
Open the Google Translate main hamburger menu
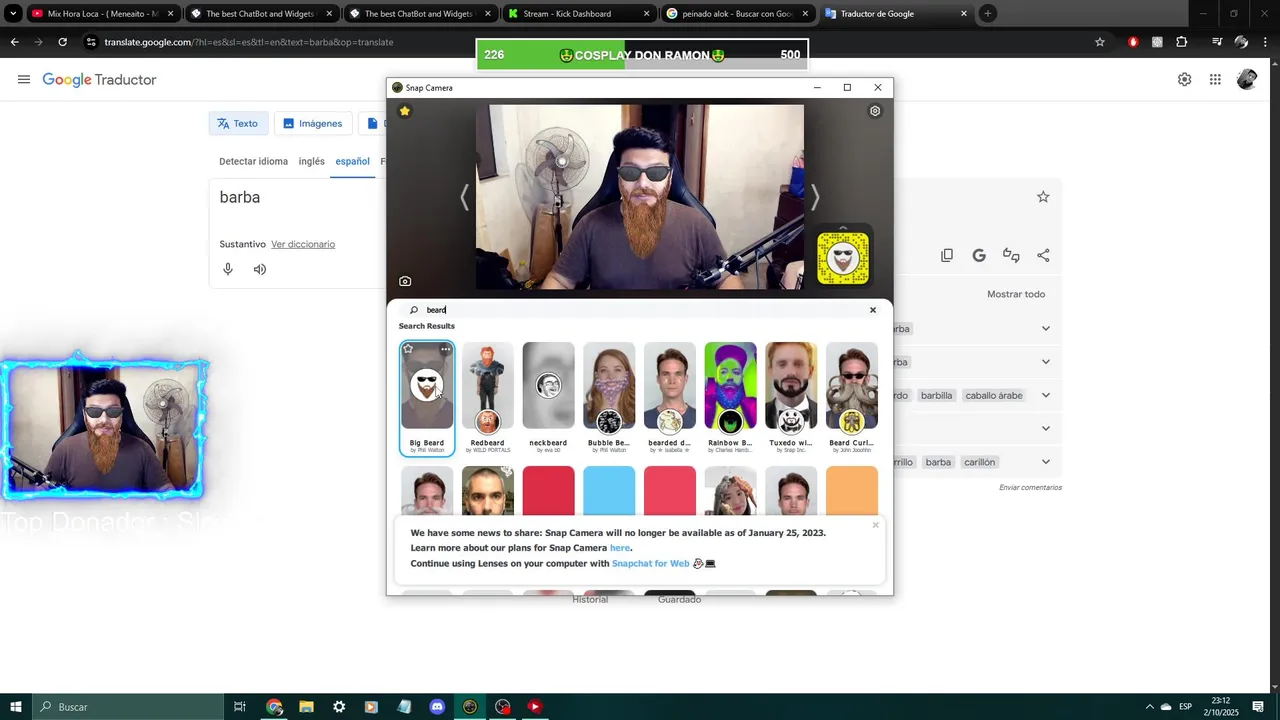point(24,80)
